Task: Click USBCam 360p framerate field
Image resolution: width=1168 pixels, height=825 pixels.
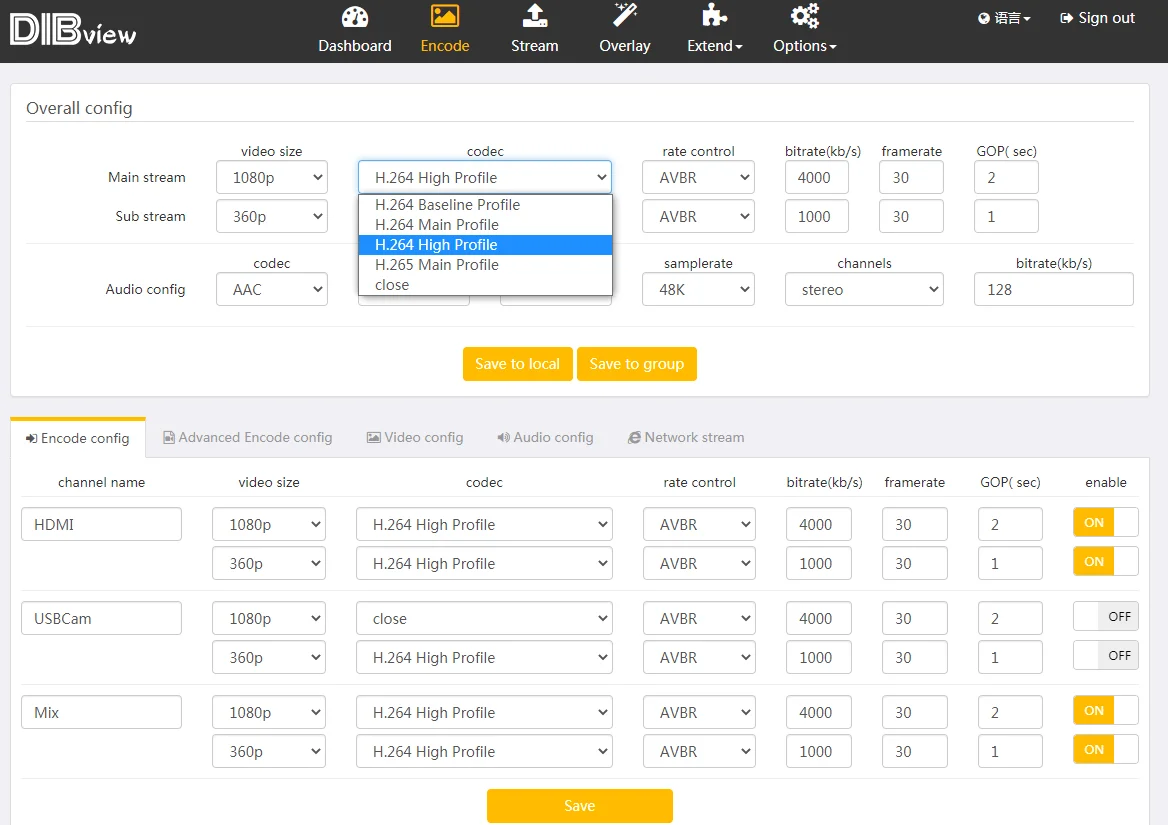Action: [x=915, y=657]
